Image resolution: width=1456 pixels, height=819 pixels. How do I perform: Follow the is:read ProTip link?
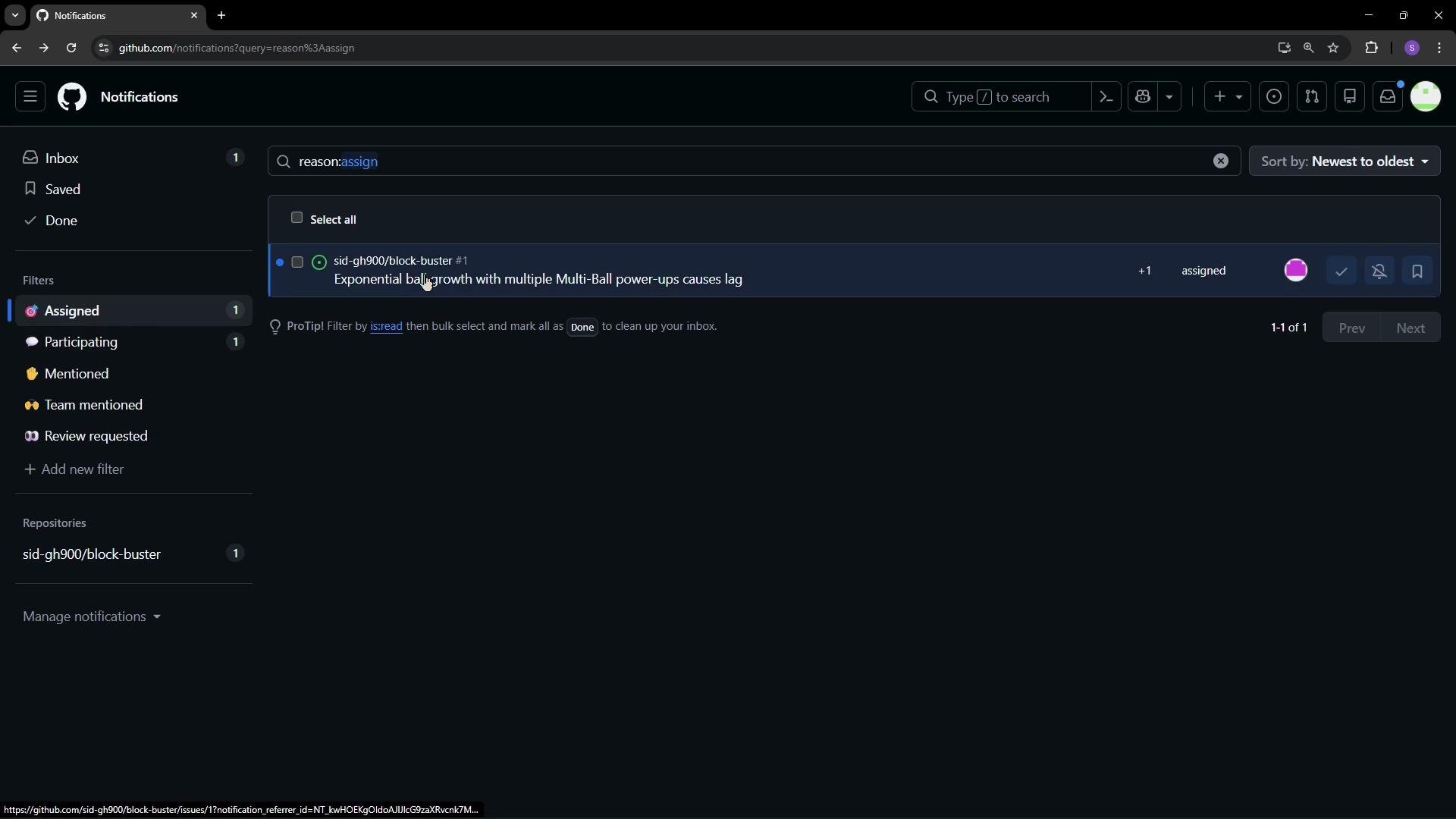point(386,327)
